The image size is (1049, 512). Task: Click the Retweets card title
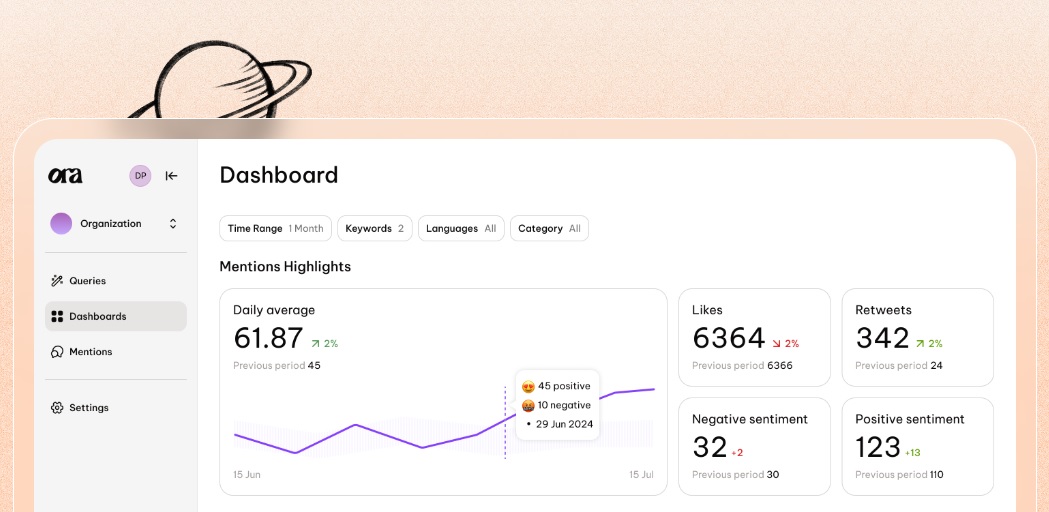(883, 310)
